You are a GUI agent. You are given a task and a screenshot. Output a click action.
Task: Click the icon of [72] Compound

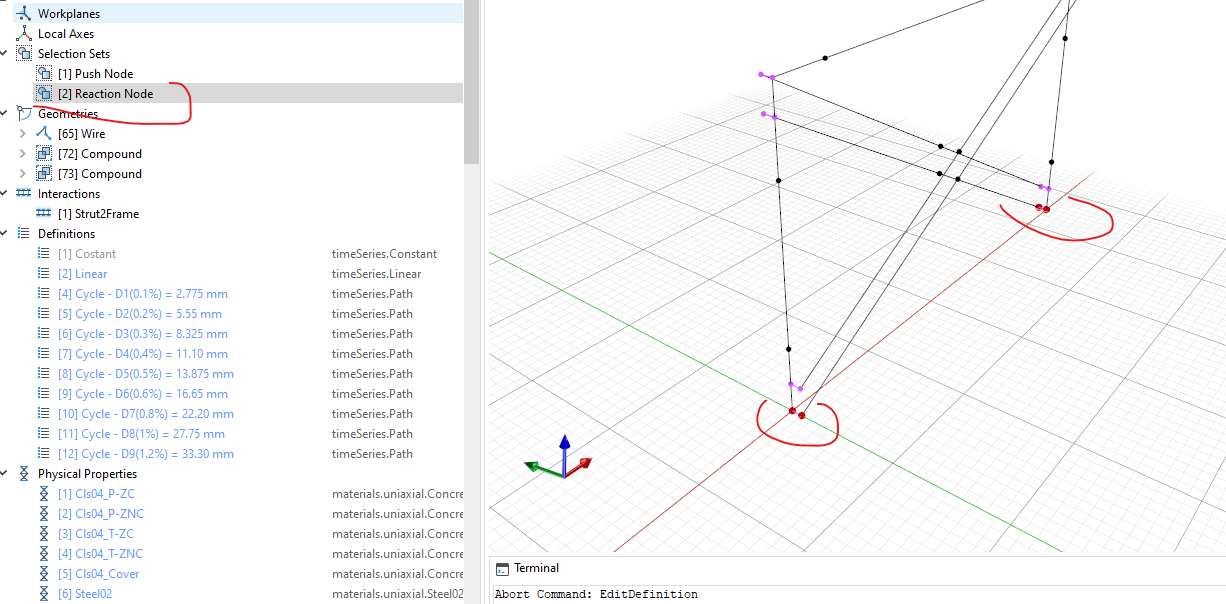coord(43,153)
